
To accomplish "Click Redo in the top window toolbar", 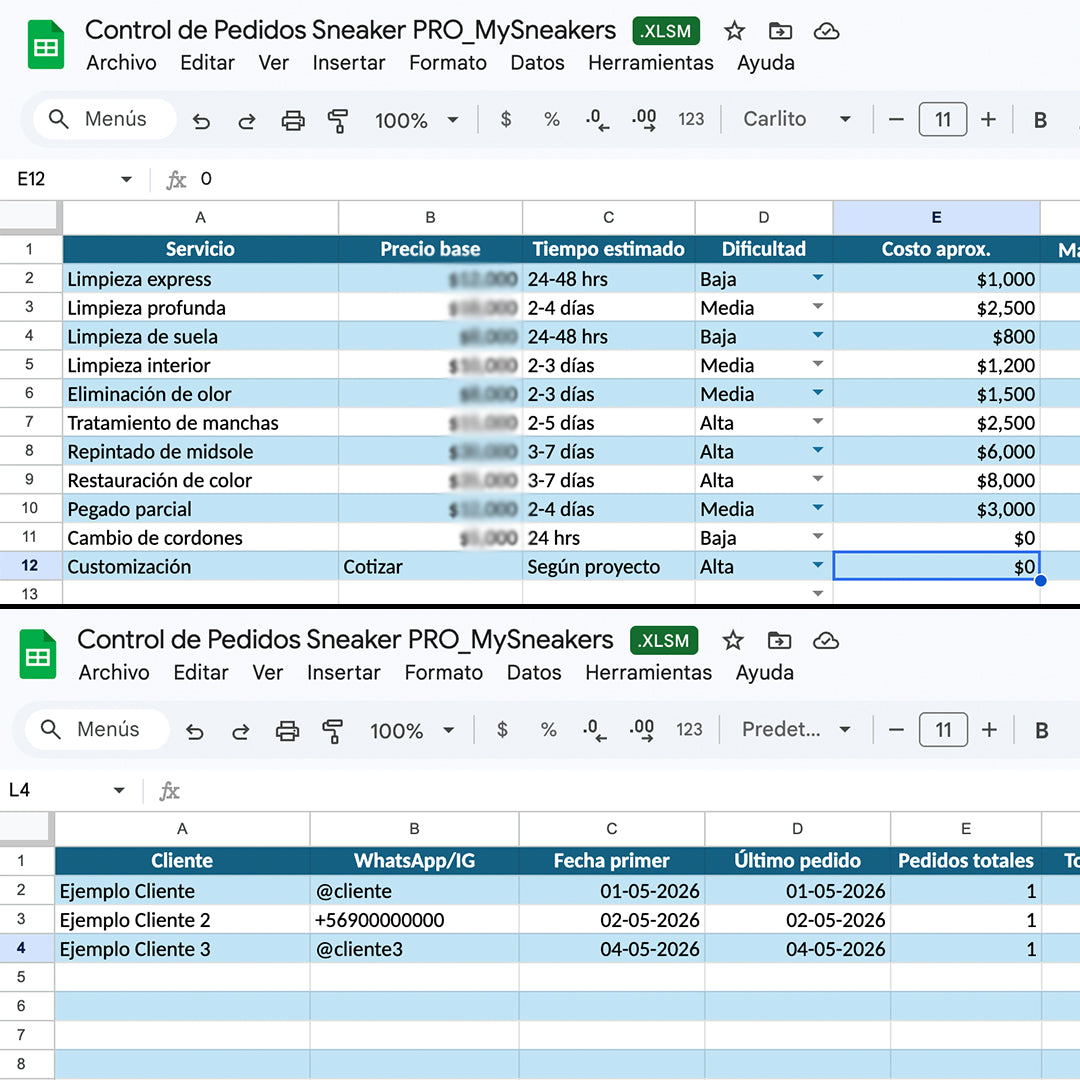I will click(x=247, y=121).
